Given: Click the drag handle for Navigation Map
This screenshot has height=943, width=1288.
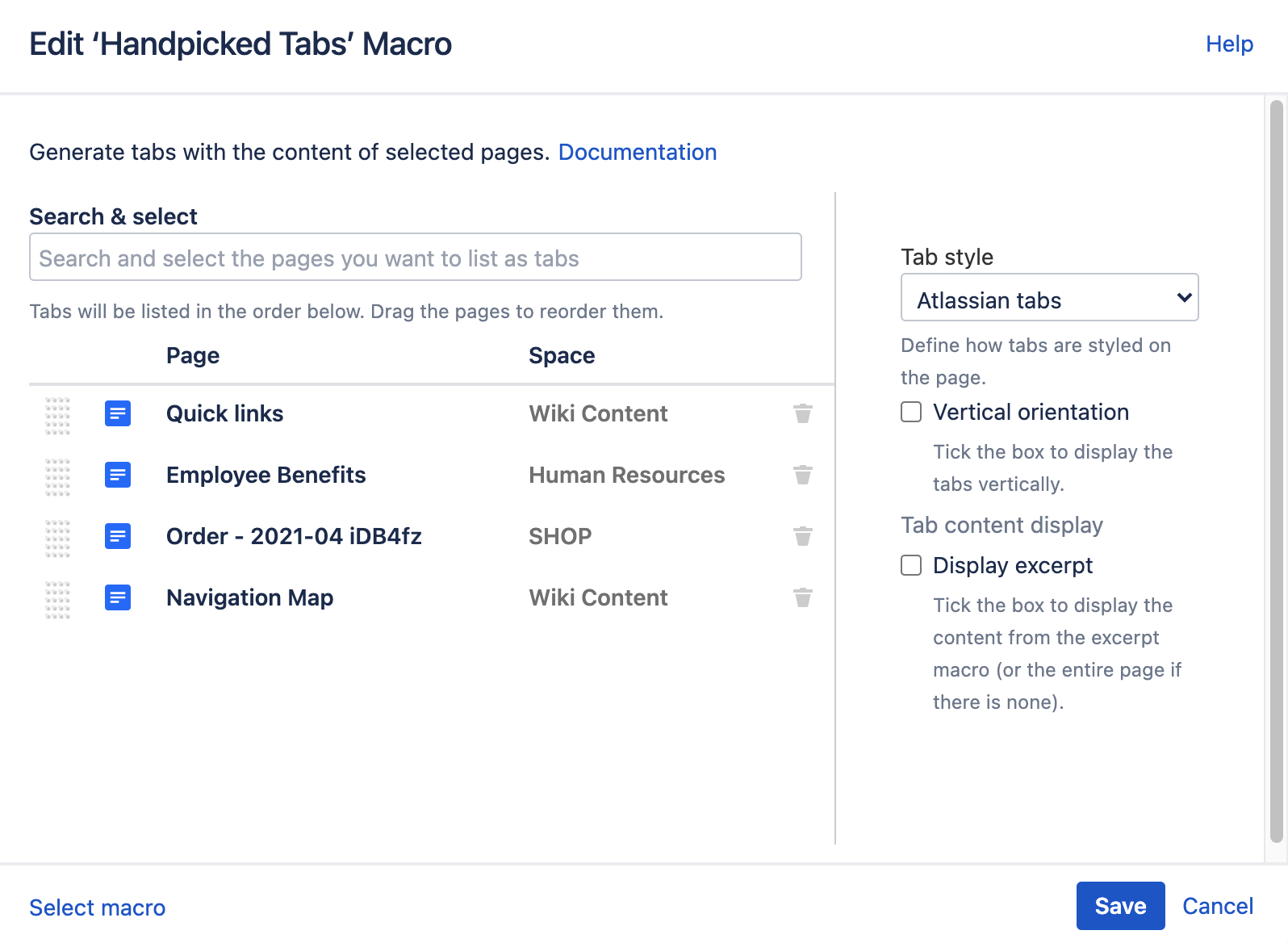Looking at the screenshot, I should pos(57,599).
